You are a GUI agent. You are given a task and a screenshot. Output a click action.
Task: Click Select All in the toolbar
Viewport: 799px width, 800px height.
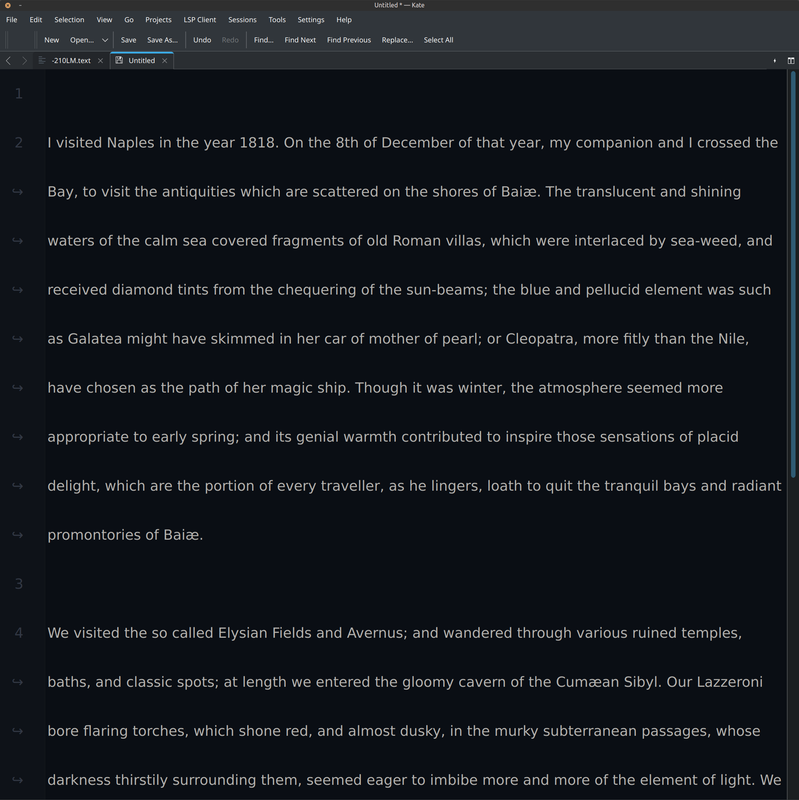(438, 40)
